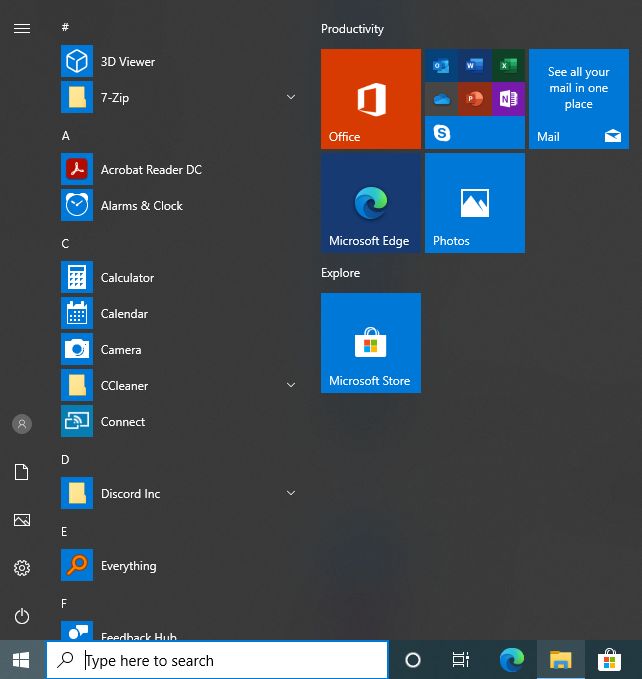Open the Photos tile
The width and height of the screenshot is (642, 679).
click(474, 203)
